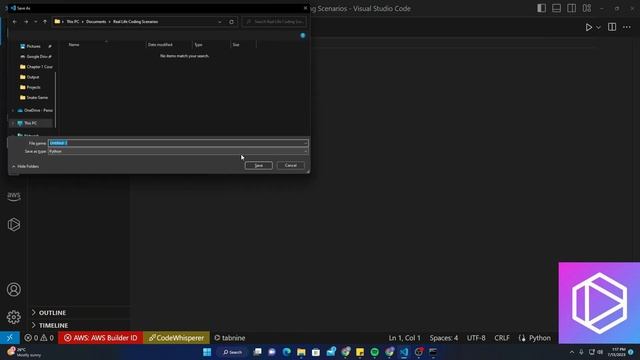Go back in the Save As dialog
The image size is (640, 360).
point(15,22)
